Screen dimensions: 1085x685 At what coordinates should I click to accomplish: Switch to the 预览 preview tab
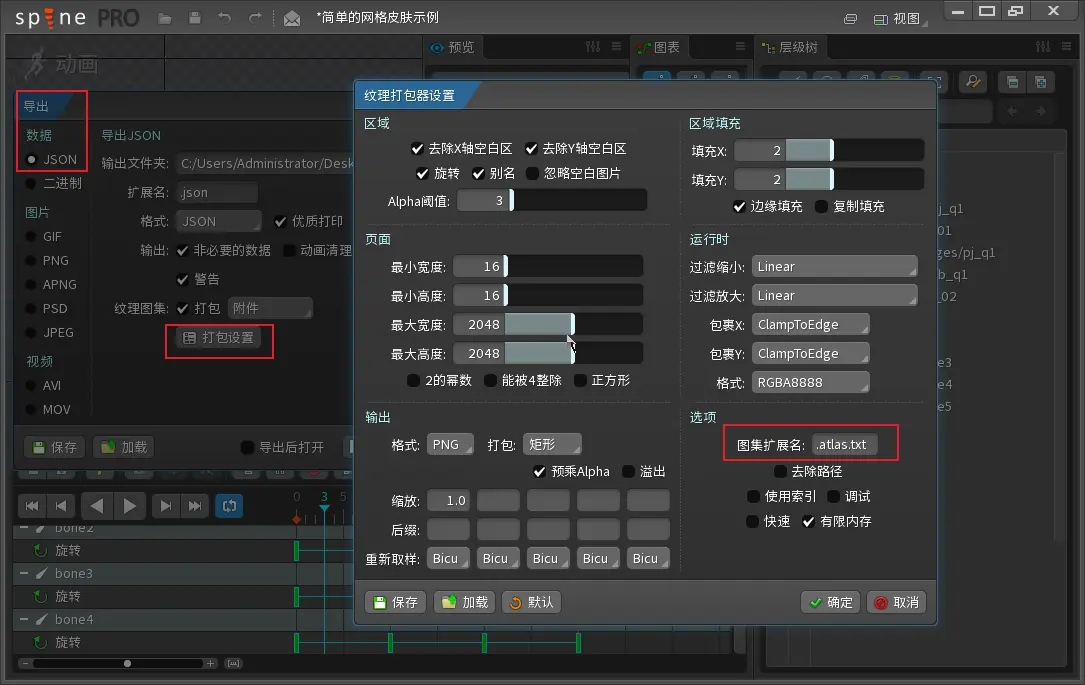[453, 47]
